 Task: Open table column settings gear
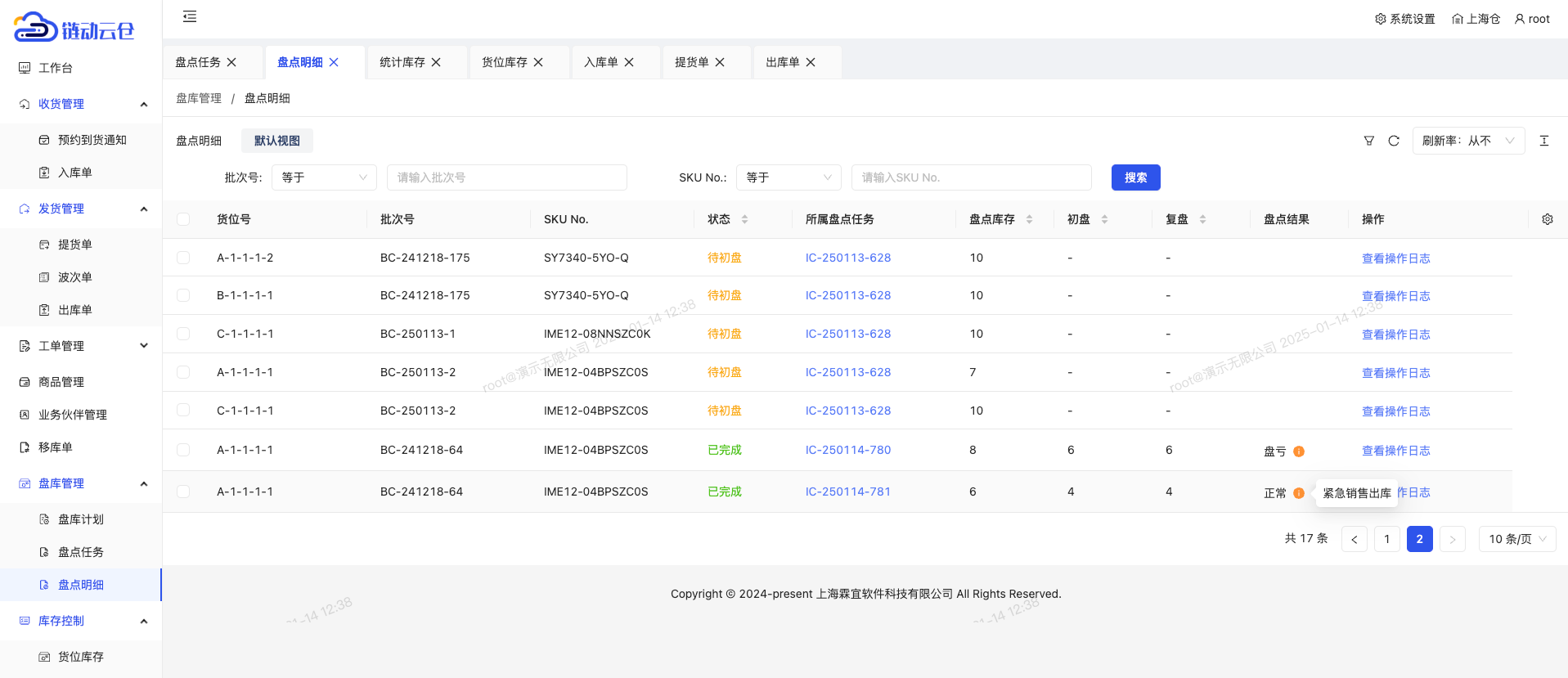click(x=1547, y=219)
